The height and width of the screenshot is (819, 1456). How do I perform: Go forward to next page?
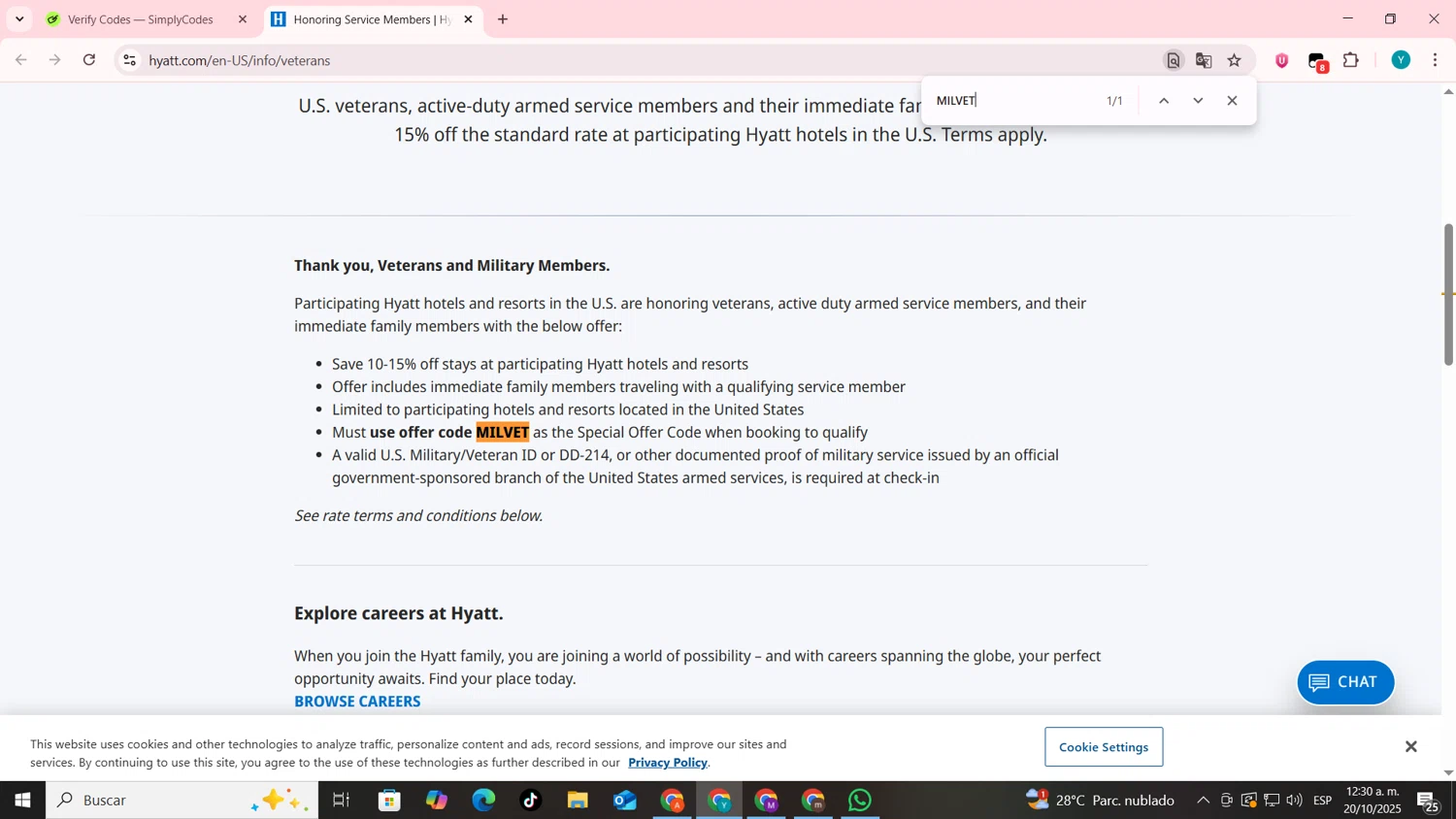[x=55, y=60]
